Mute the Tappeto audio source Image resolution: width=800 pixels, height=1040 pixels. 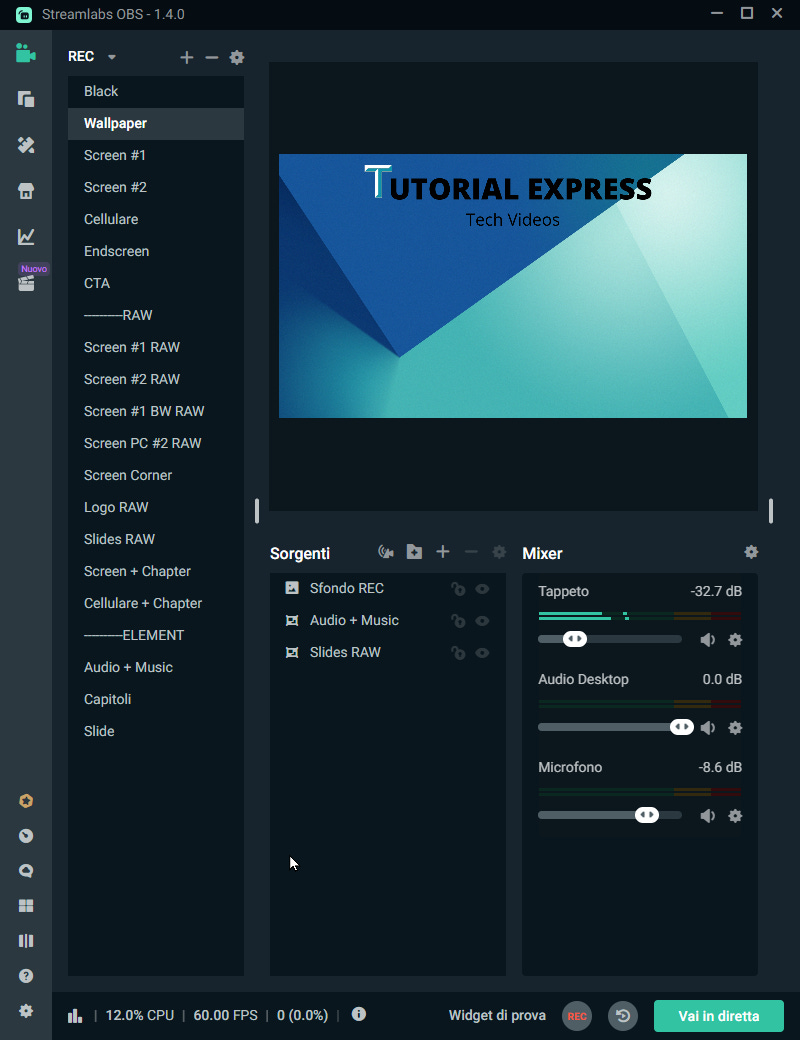click(x=708, y=640)
